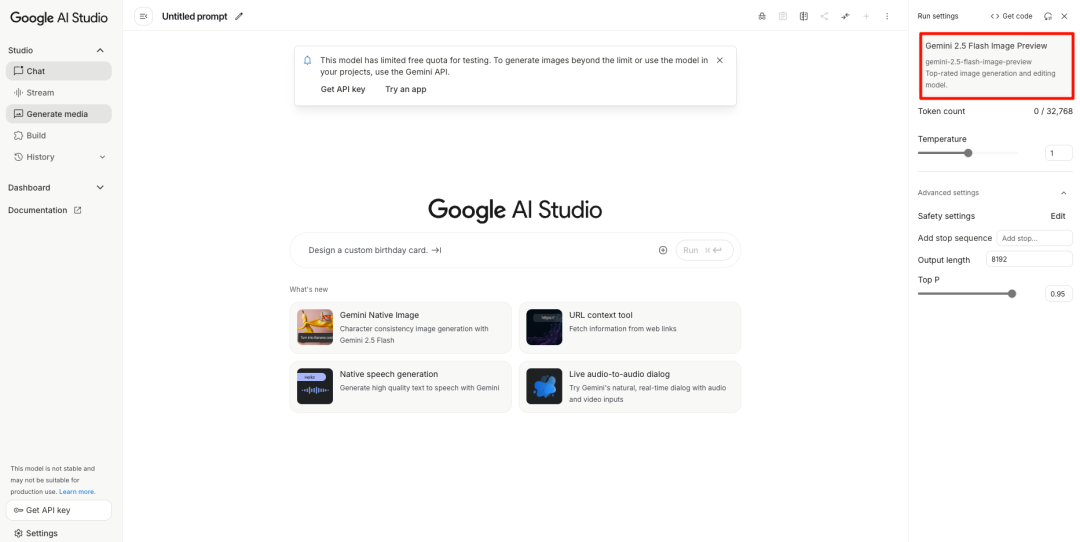Open the more options vertical dots menu

click(x=887, y=17)
